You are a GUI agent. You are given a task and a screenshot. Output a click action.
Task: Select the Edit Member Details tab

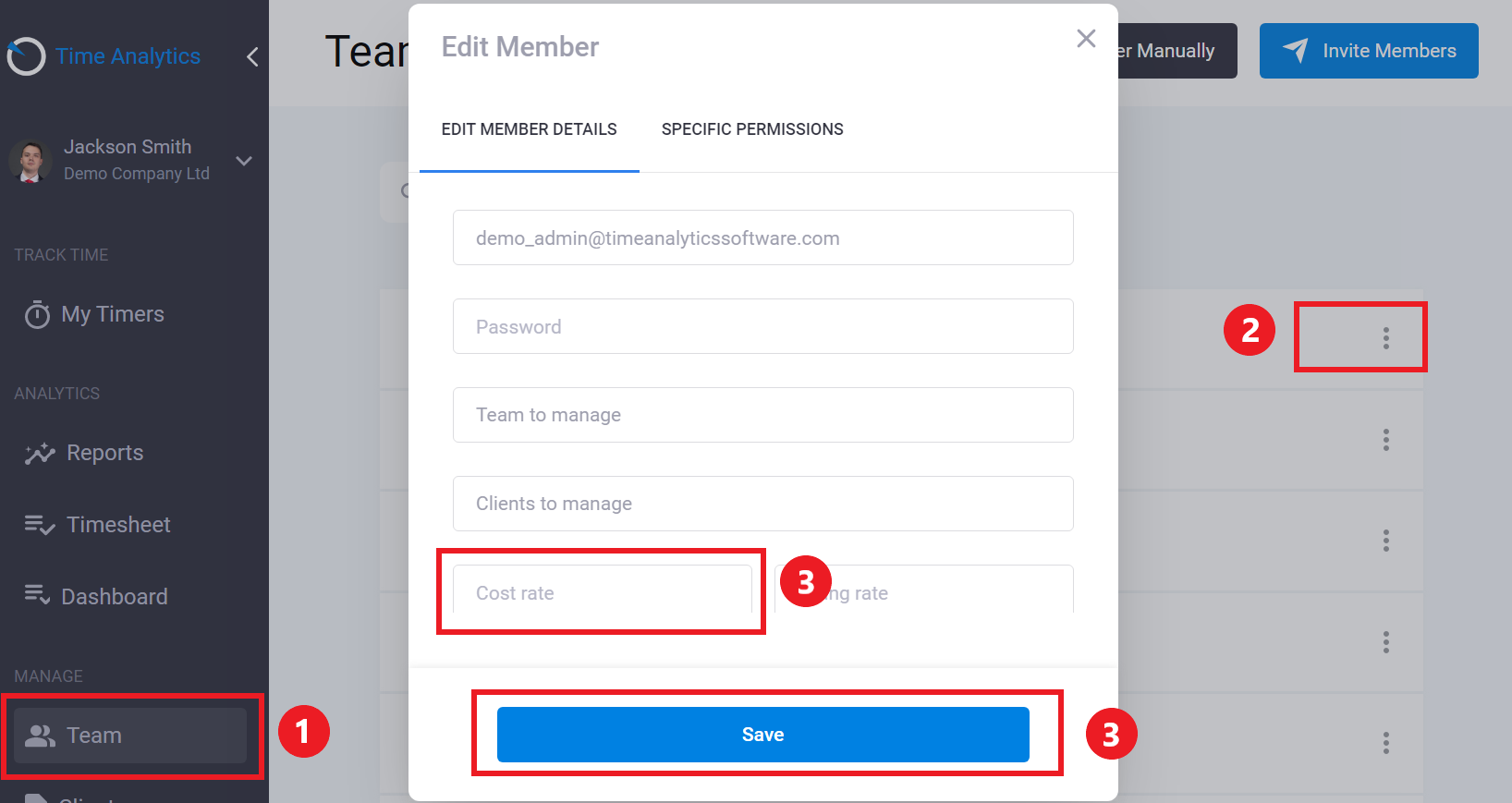pos(529,129)
